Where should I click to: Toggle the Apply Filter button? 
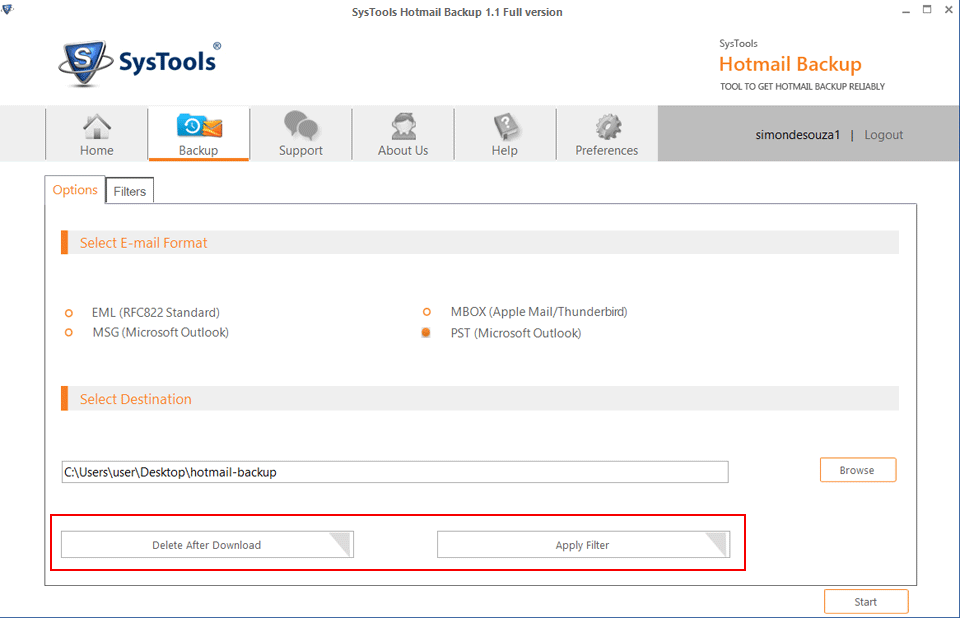click(x=583, y=545)
